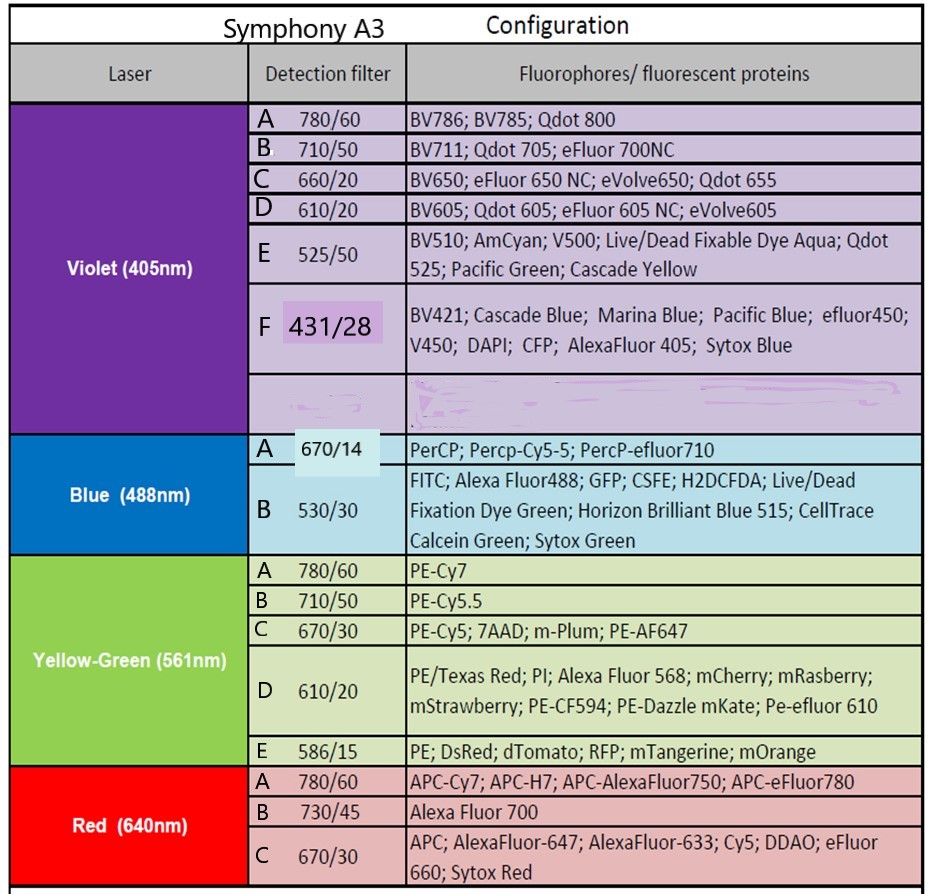Click the 530/30 blue filter cell

(327, 511)
